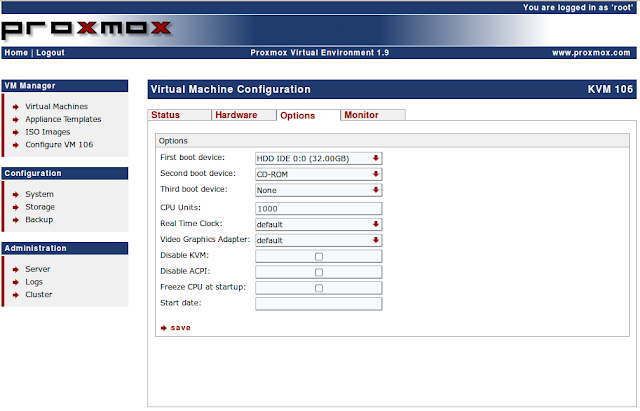The image size is (640, 411).
Task: Open the www.proxmox.com link
Action: point(591,53)
